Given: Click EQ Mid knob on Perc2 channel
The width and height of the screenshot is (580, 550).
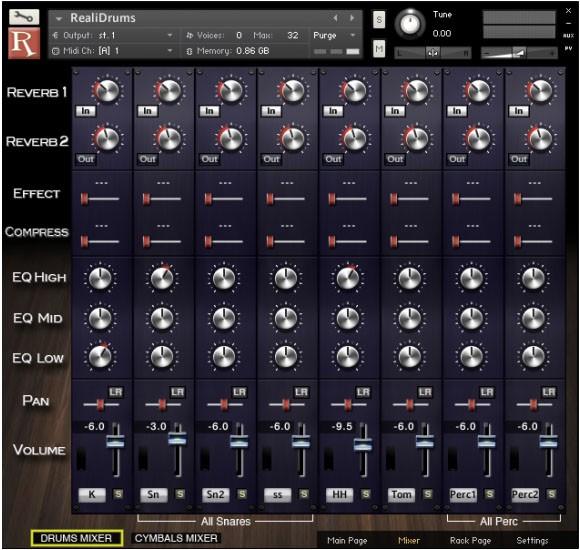Looking at the screenshot, I should point(533,318).
